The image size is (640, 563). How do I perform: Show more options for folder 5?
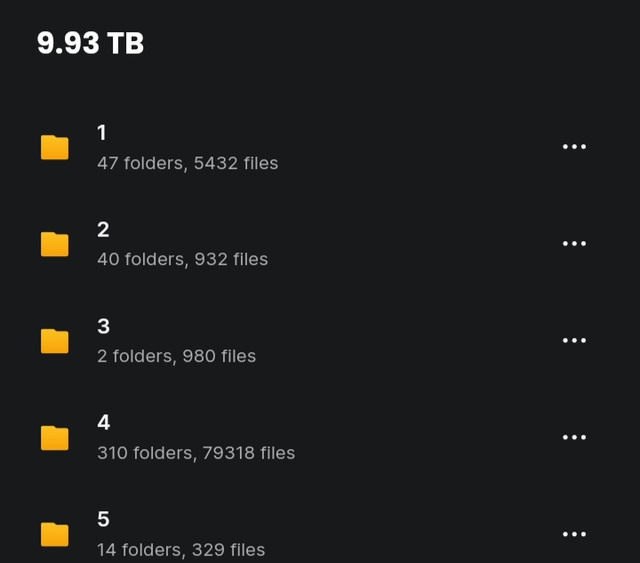[574, 535]
